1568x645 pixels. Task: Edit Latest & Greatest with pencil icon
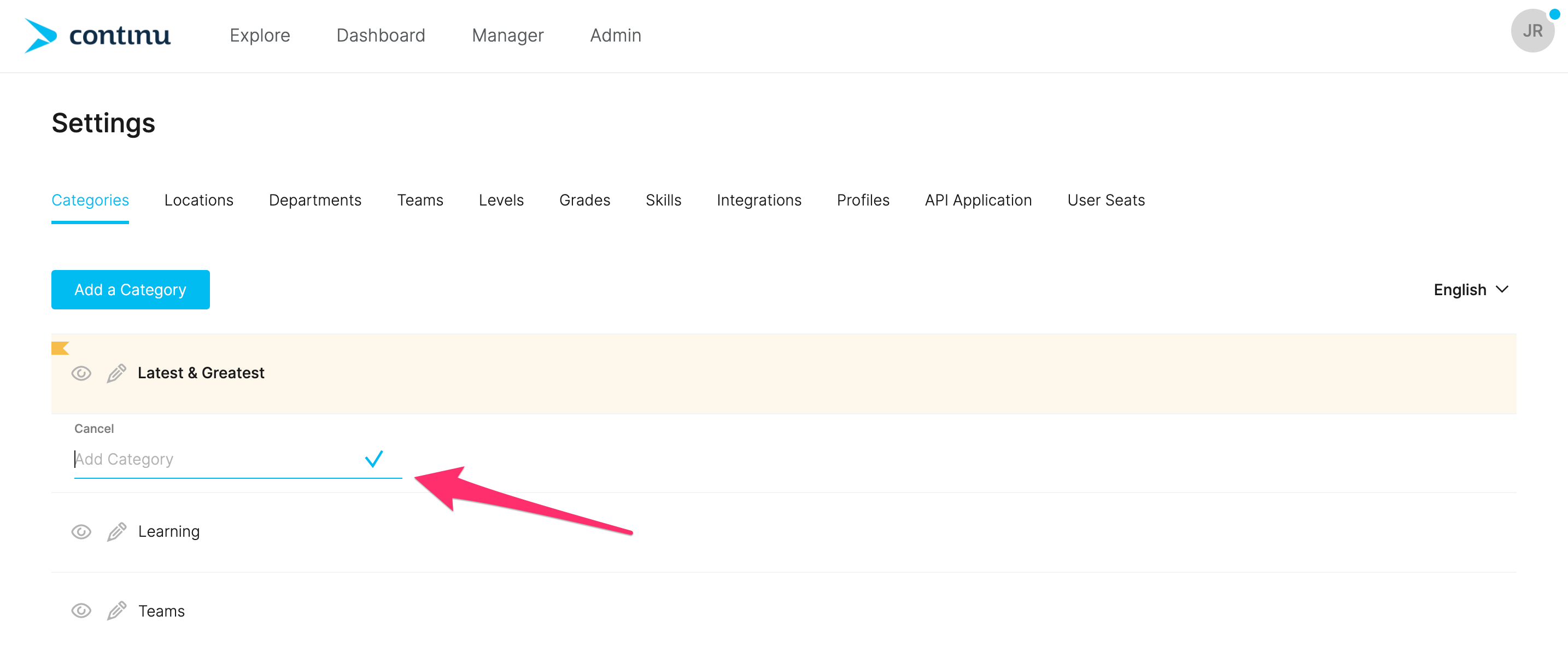click(x=116, y=373)
